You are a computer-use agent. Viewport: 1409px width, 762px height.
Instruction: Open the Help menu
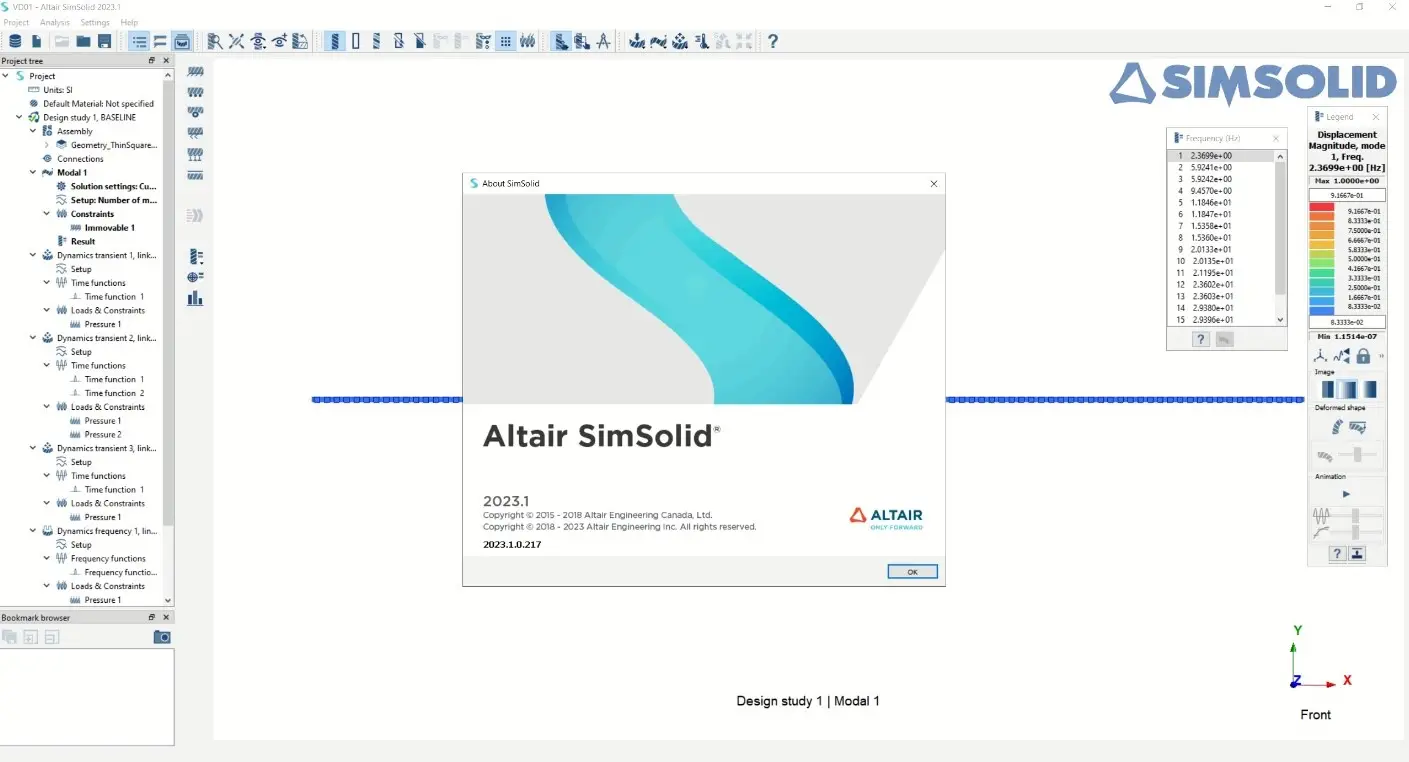(x=129, y=22)
